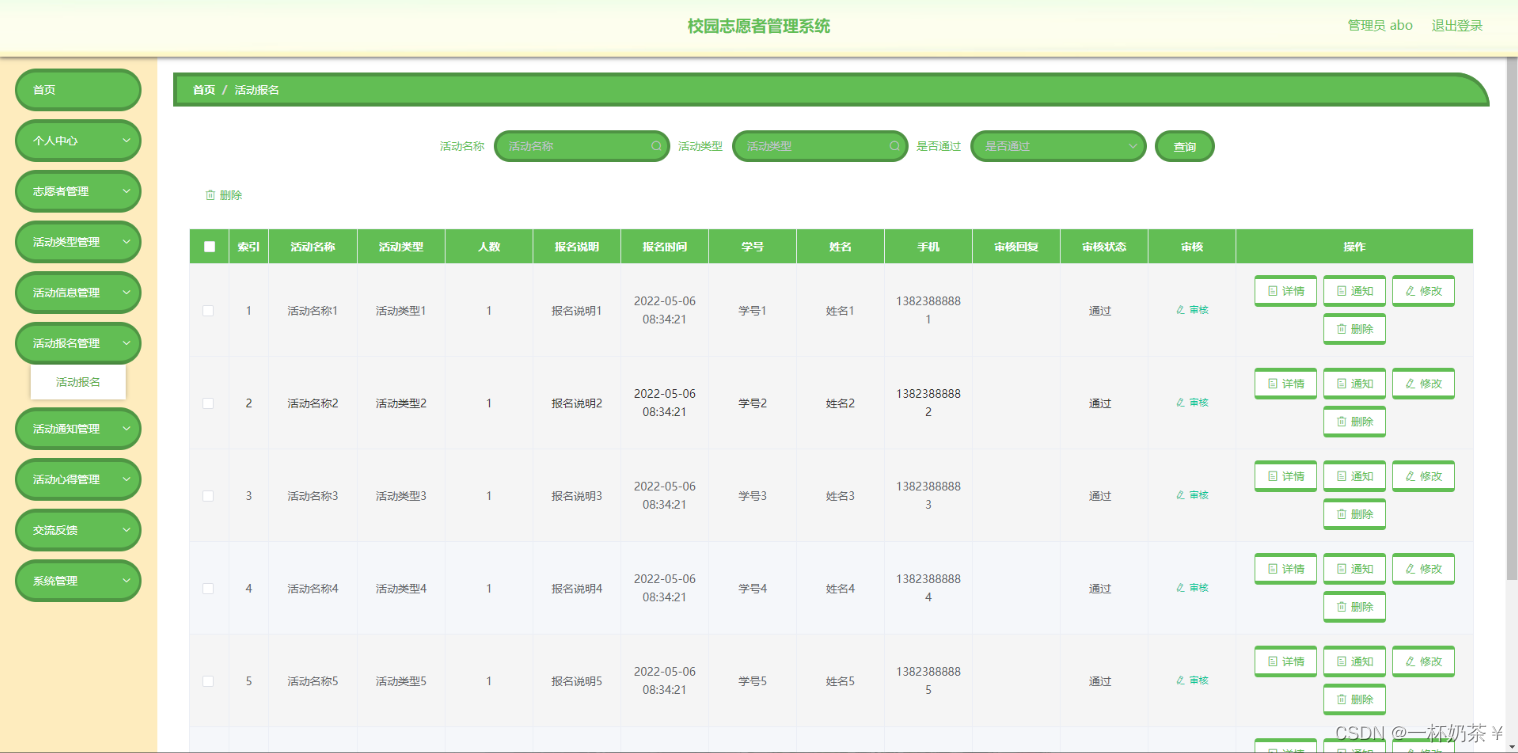
Task: Open 通知 for 活动名称5 row
Action: pos(1355,661)
